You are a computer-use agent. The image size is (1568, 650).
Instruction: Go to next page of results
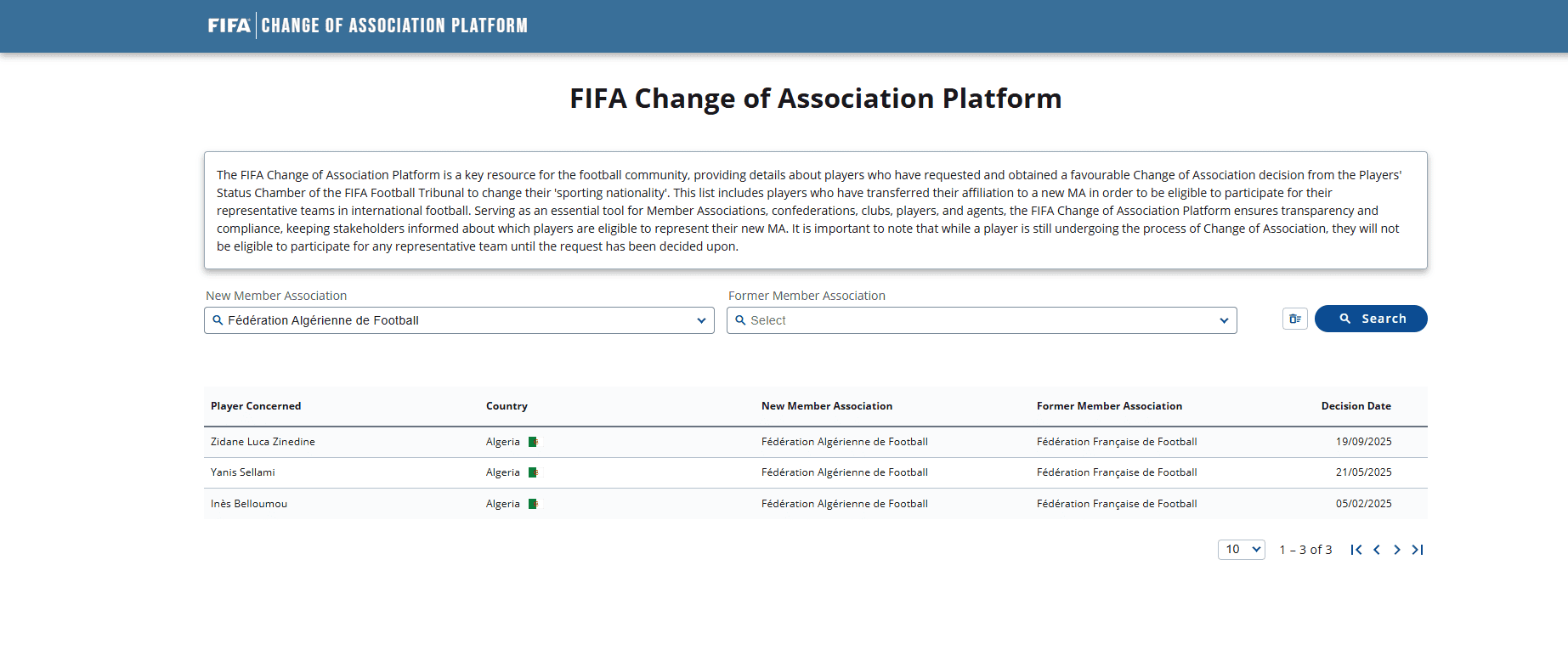1397,550
